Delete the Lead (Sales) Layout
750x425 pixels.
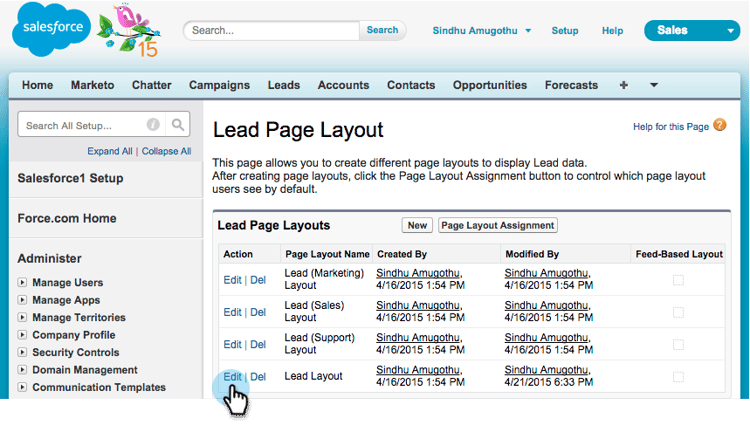coord(258,312)
